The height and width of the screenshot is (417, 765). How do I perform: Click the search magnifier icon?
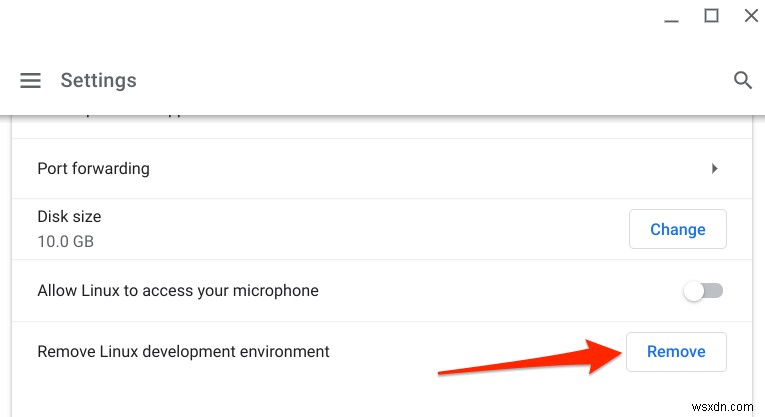742,80
